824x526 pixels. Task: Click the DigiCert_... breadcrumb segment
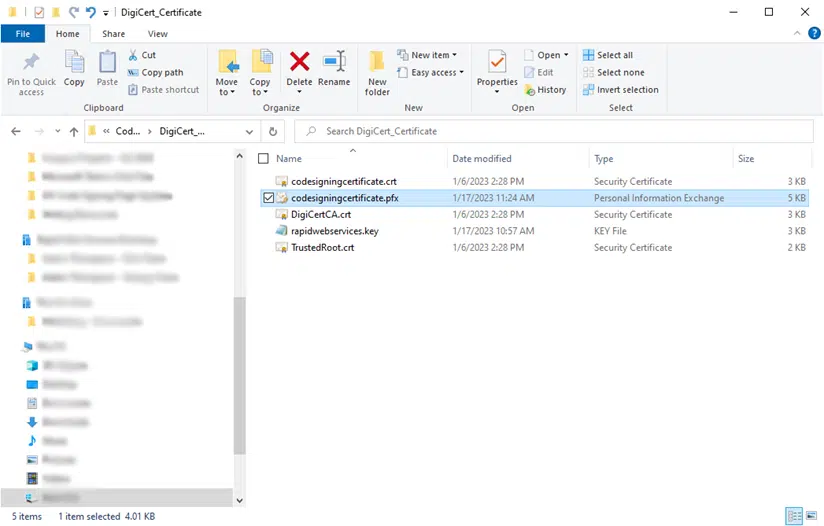click(182, 131)
